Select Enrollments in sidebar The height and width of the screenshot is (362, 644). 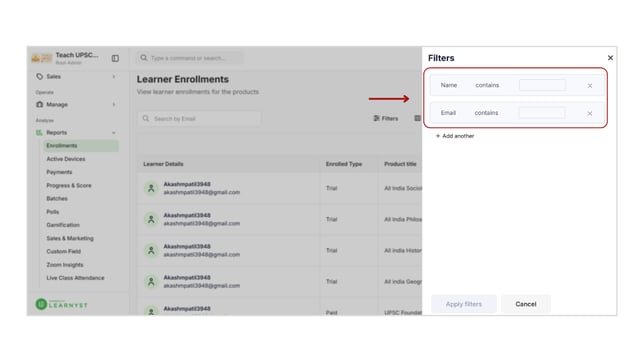pyautogui.click(x=81, y=146)
